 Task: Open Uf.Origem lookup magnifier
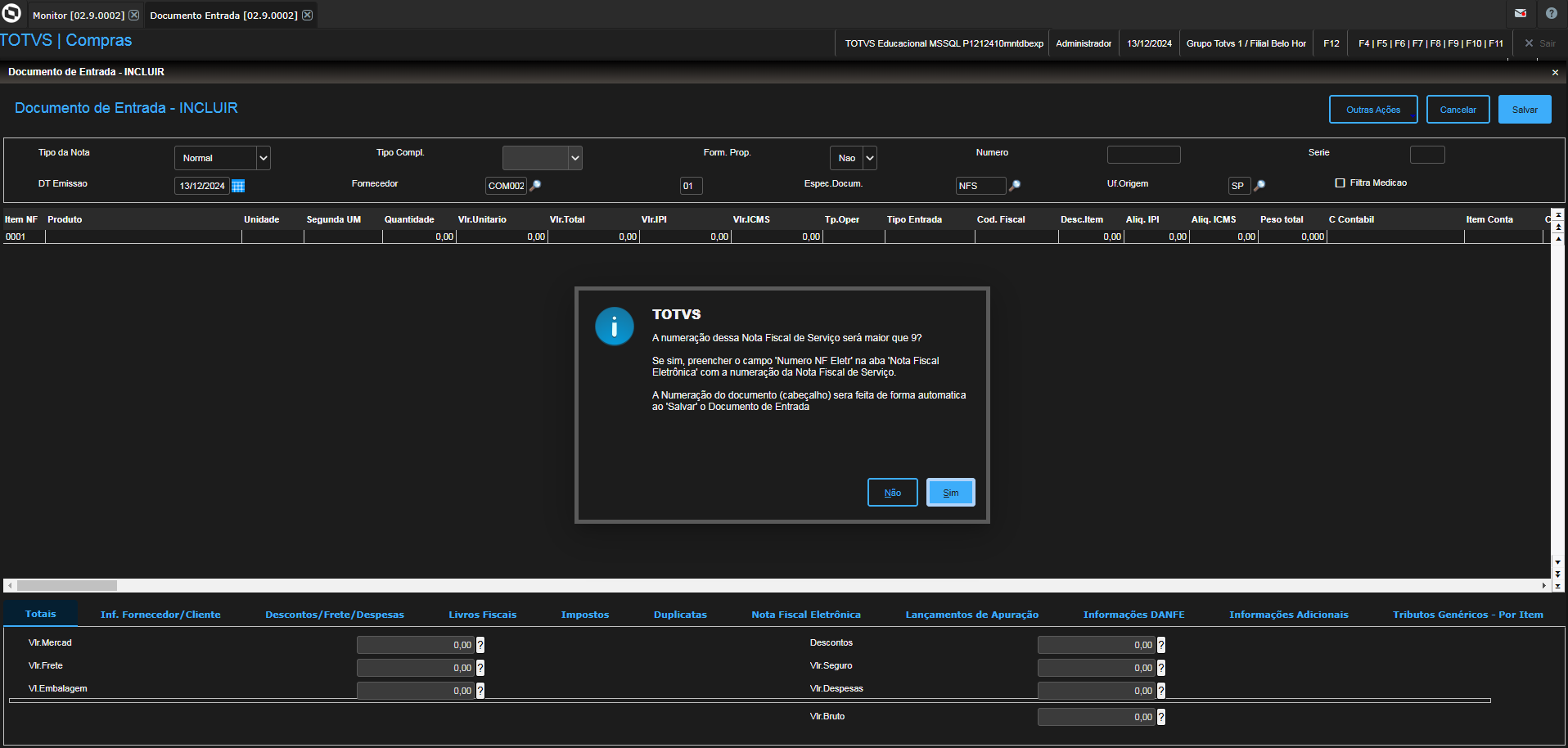coord(1259,186)
